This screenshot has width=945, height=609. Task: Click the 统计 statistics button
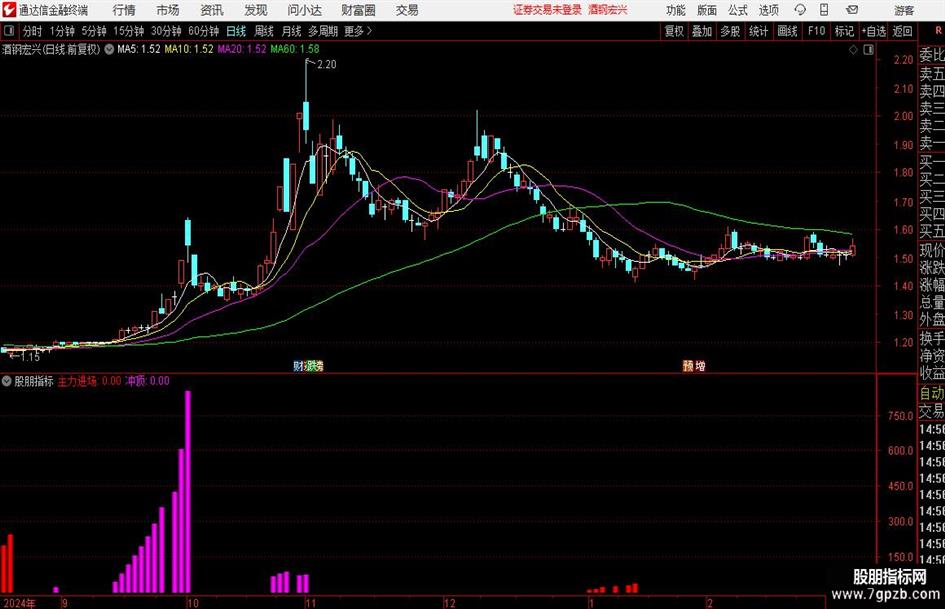click(758, 31)
